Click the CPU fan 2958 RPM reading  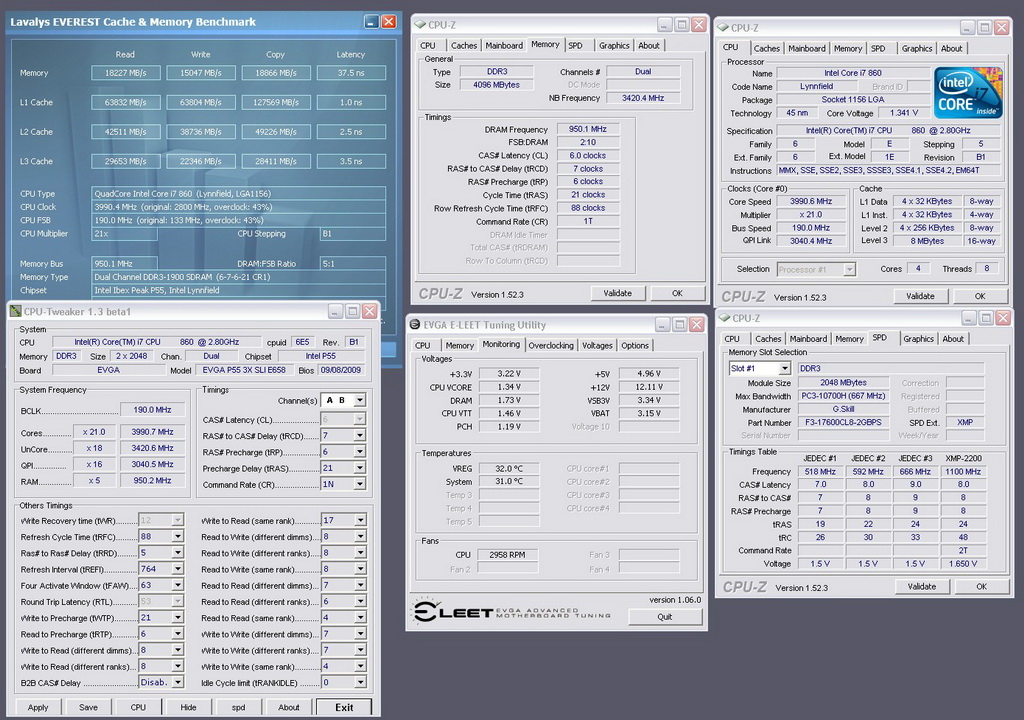pos(507,555)
